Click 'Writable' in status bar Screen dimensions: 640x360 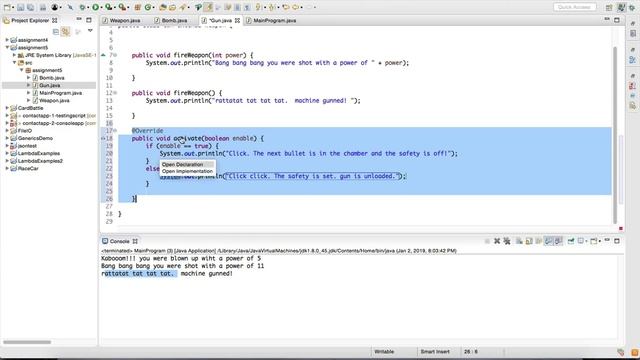tap(384, 351)
